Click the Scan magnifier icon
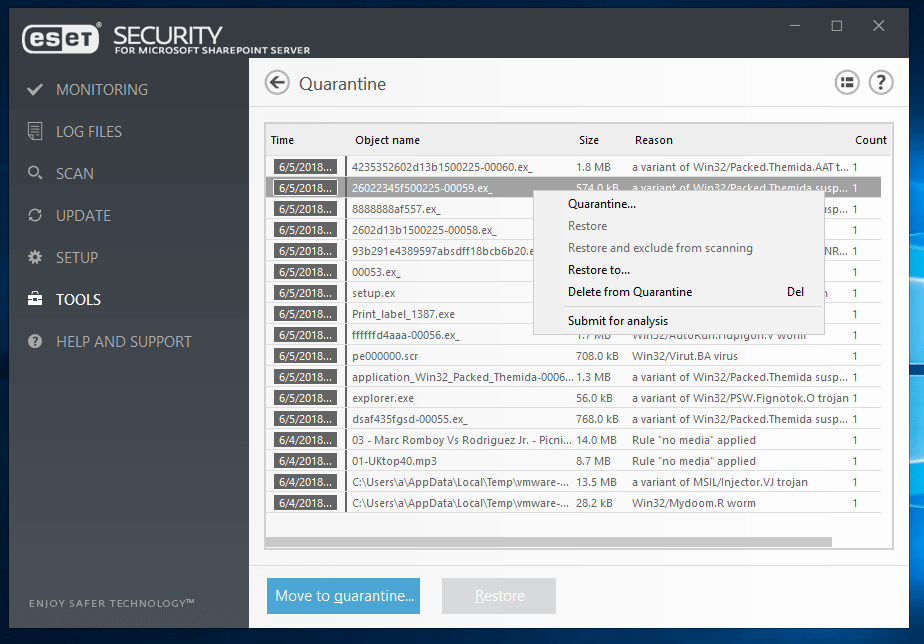The image size is (924, 644). coord(35,173)
